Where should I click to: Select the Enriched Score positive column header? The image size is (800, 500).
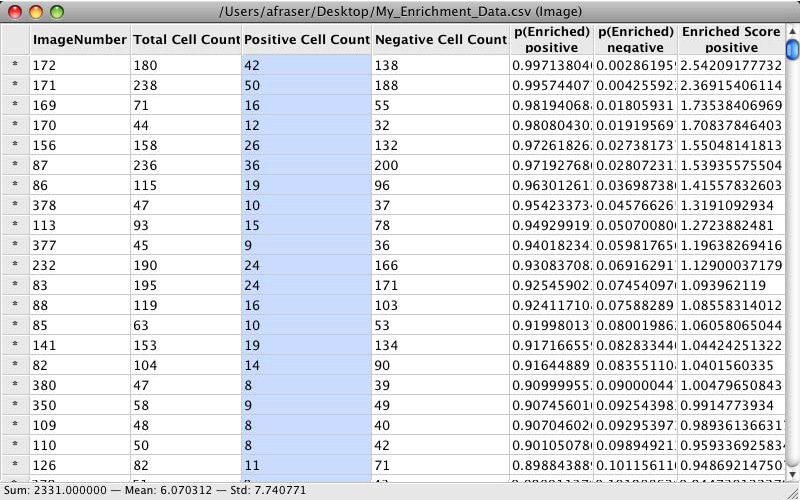click(731, 40)
